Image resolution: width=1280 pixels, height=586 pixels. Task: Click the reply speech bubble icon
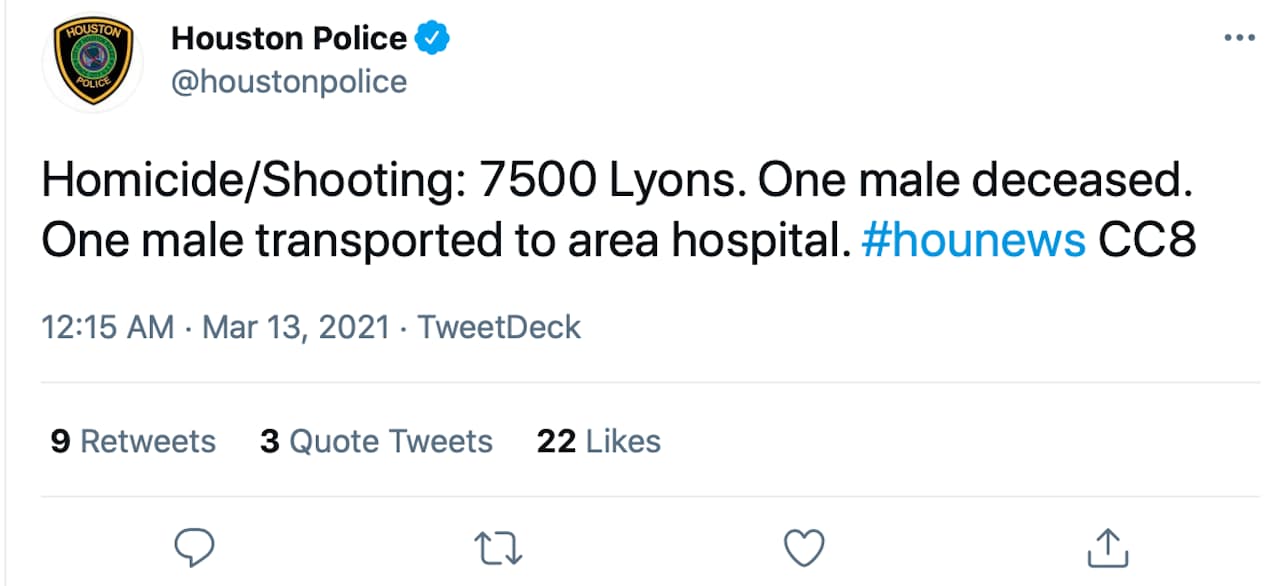pyautogui.click(x=195, y=548)
